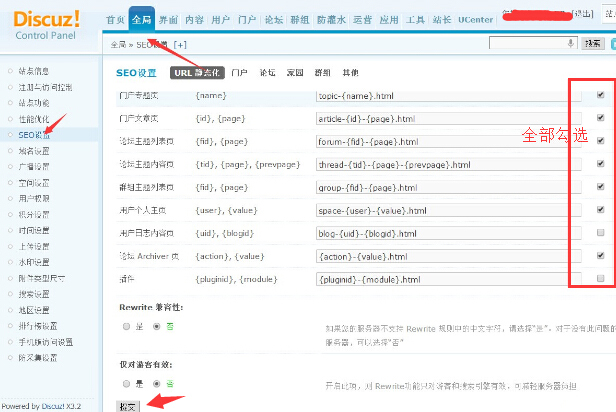Enable the blog-{uid}-{blogid}.html rewrite checkbox
The image size is (616, 412).
pos(599,233)
